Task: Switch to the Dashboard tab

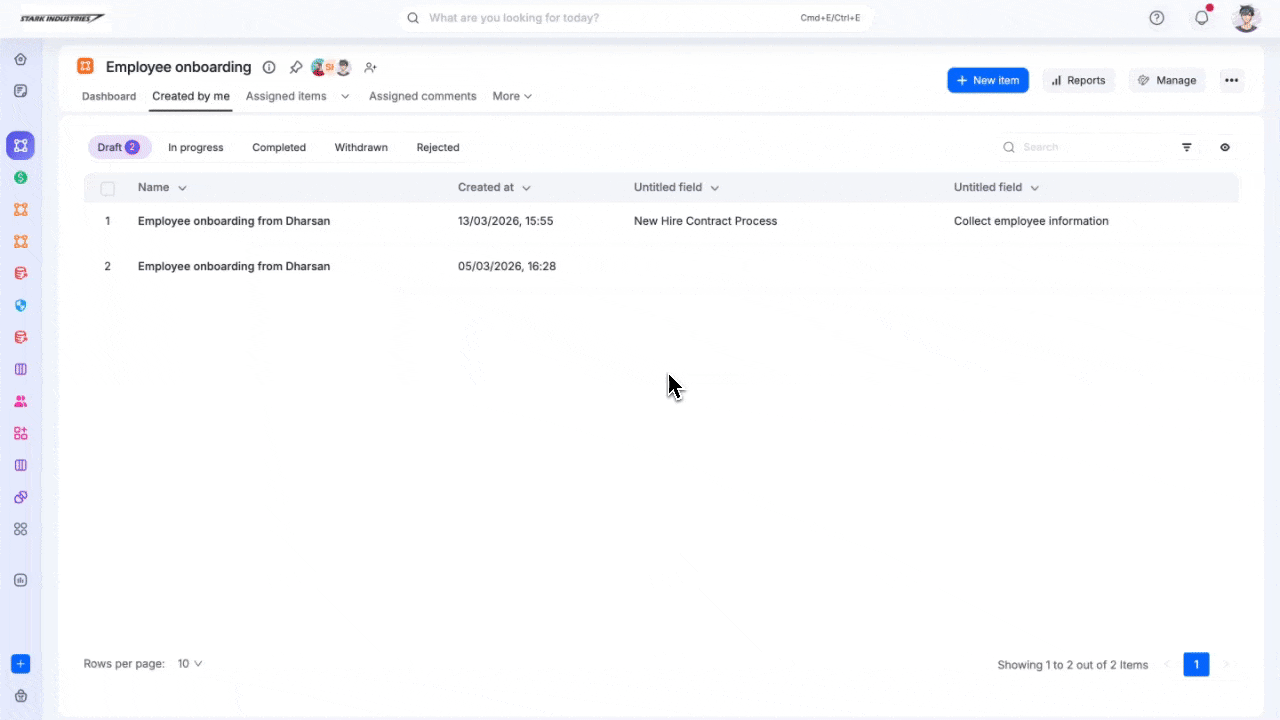Action: (x=109, y=97)
